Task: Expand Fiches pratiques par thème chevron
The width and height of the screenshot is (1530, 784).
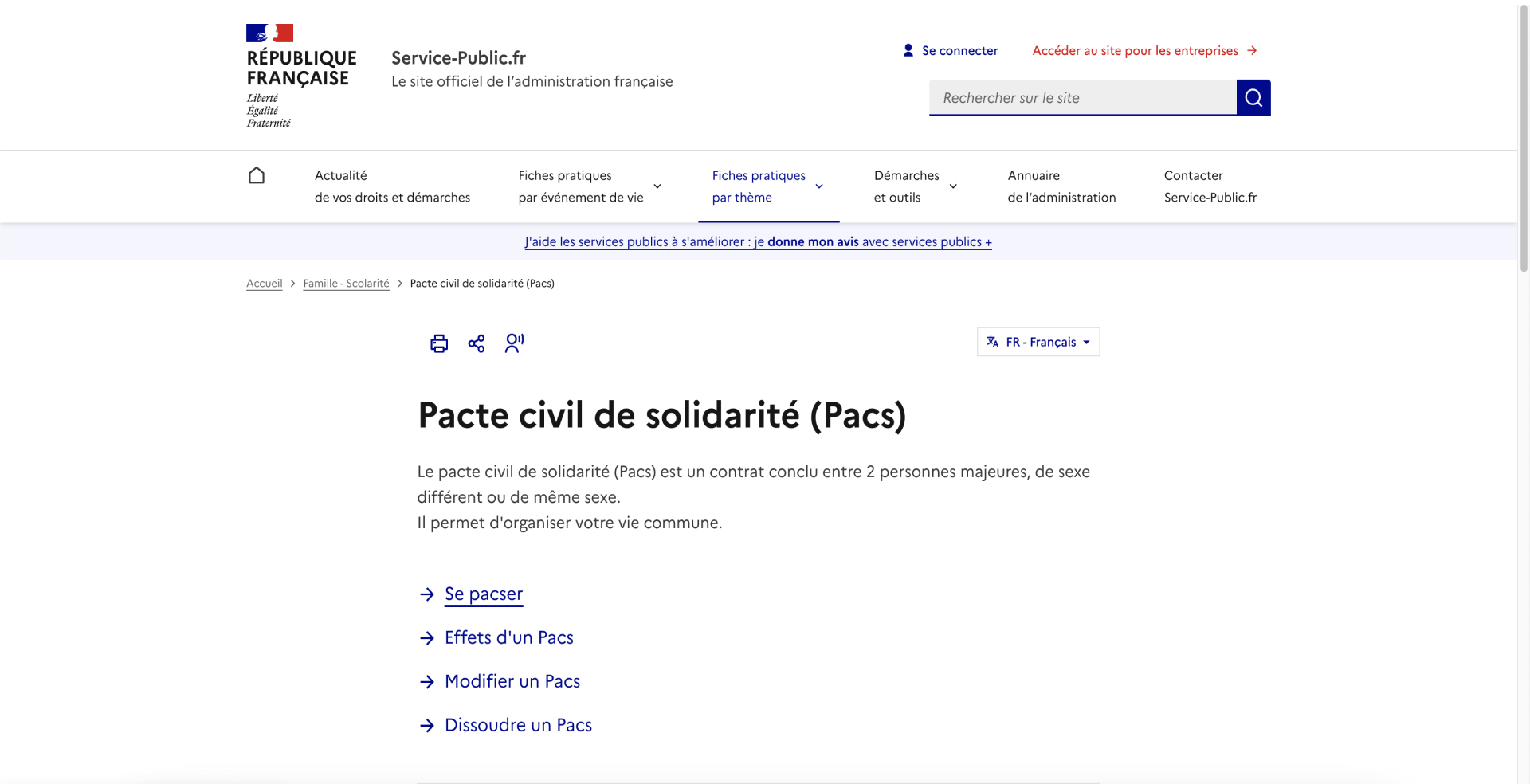Action: (819, 186)
